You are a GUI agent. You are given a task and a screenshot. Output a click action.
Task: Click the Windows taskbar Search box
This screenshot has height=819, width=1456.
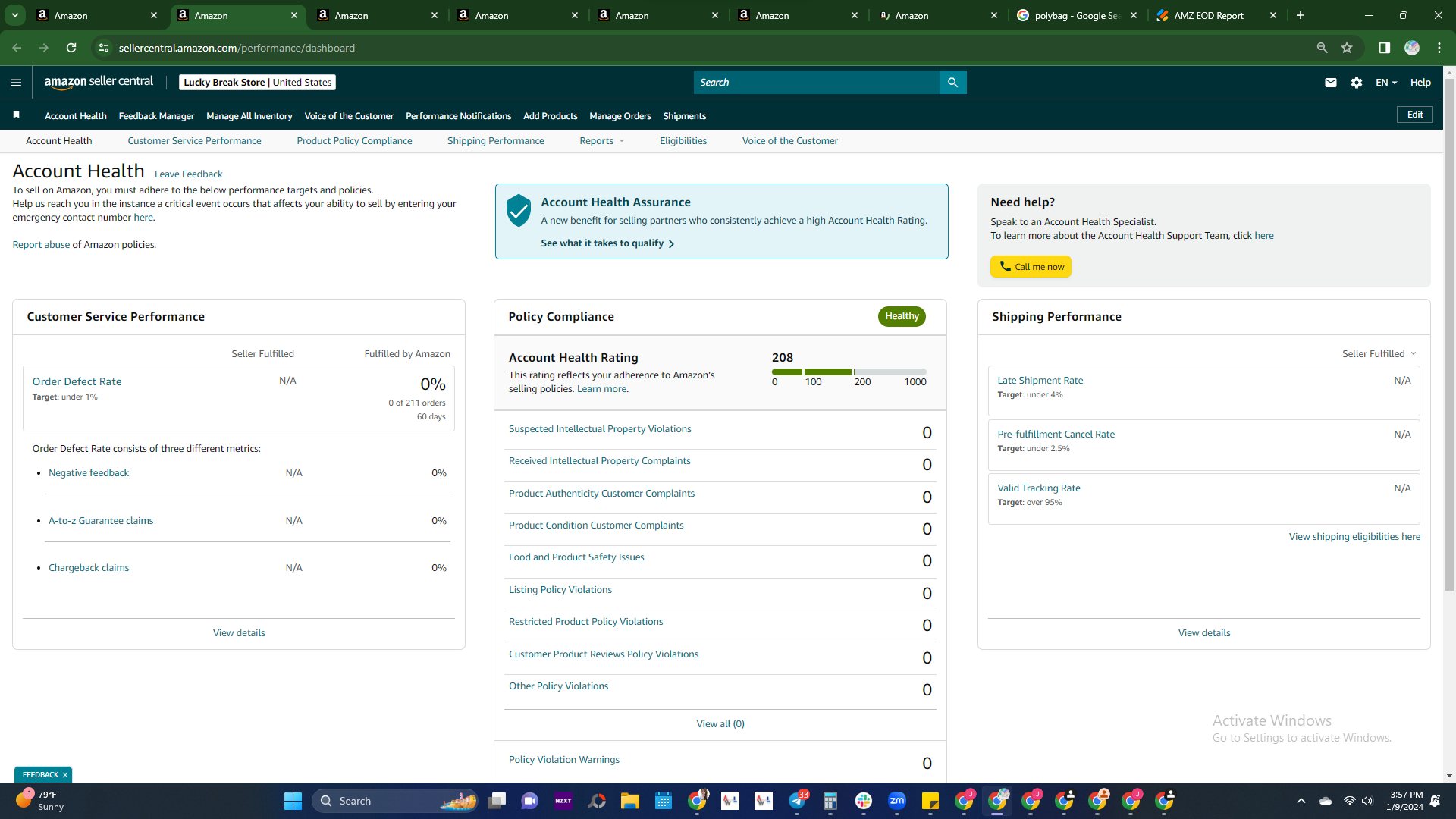tap(395, 801)
